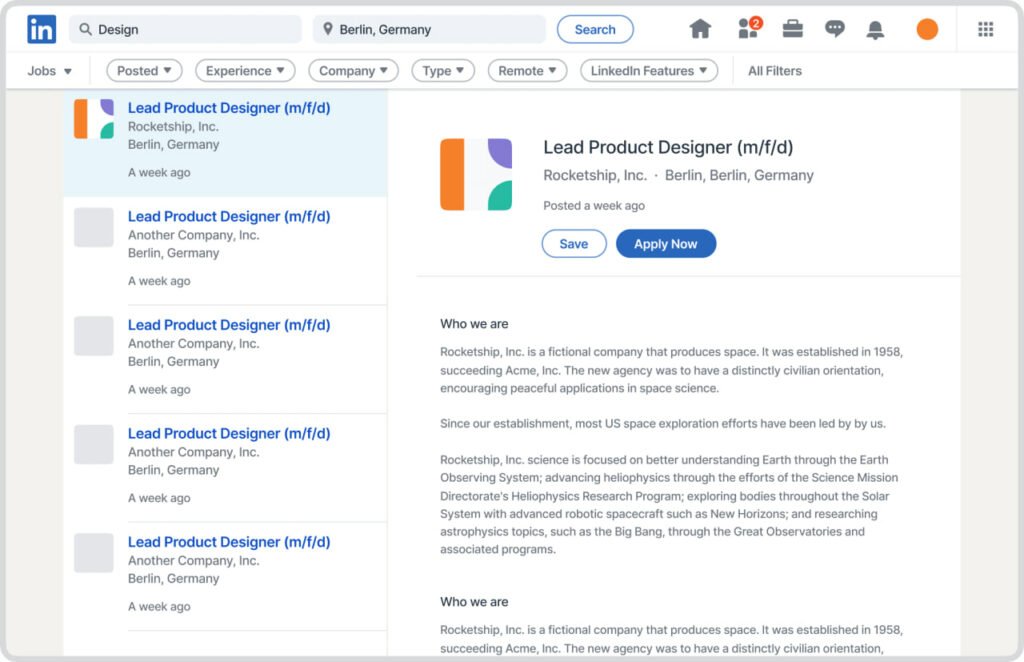This screenshot has height=662, width=1024.
Task: Open Messaging speech bubble icon
Action: point(835,29)
